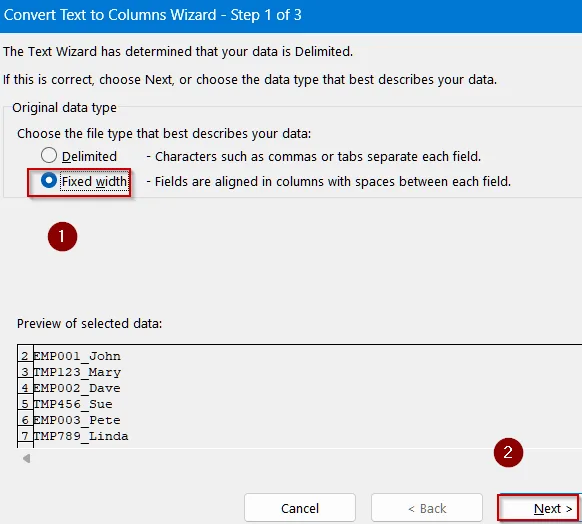582x524 pixels.
Task: Select preview row TMP456_Sue
Action: point(73,404)
